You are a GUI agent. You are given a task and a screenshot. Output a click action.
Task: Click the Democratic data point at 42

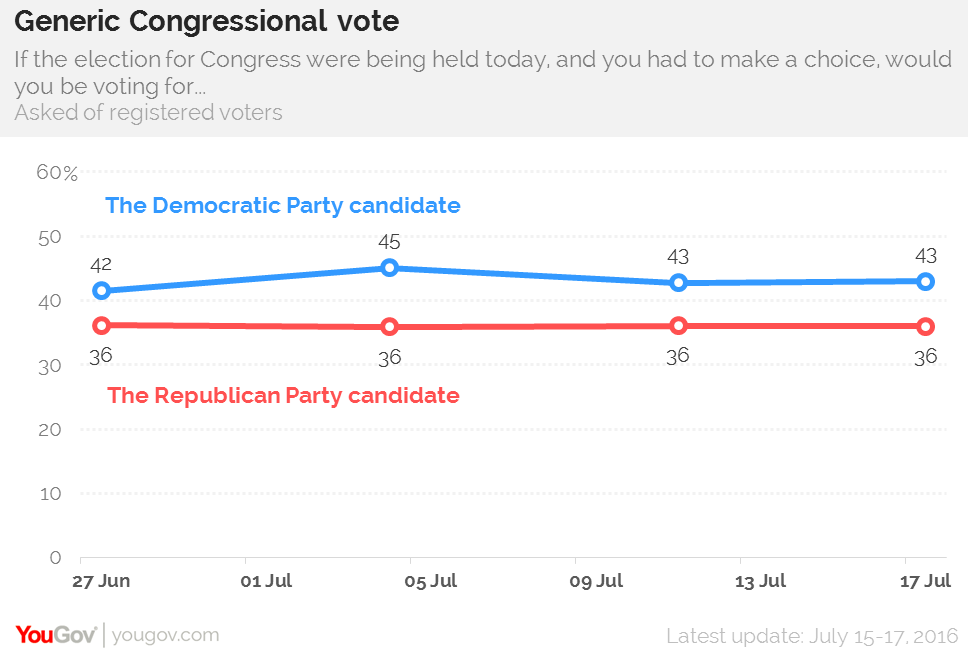(101, 290)
